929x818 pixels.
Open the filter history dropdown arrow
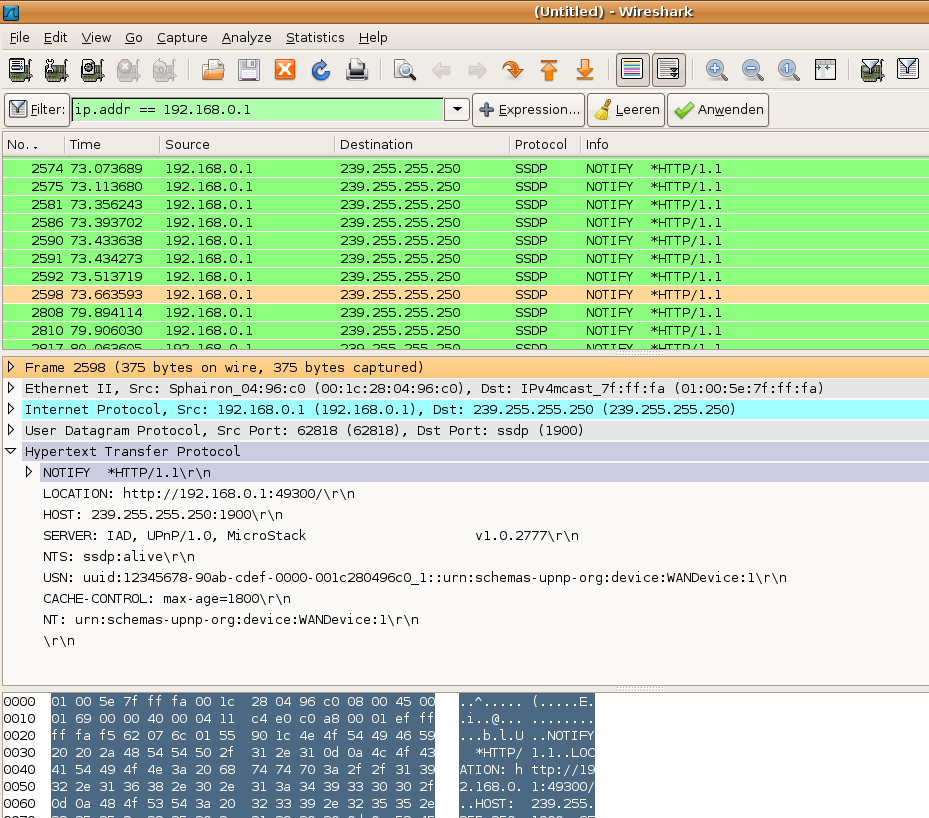click(x=457, y=110)
